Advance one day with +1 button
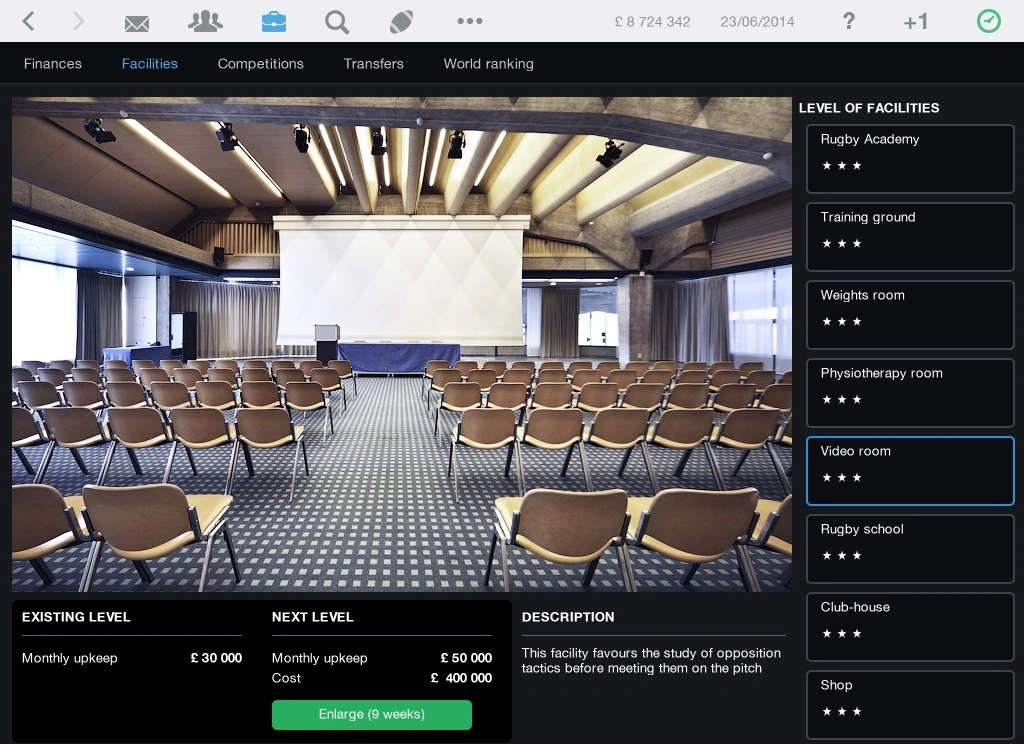Screen dimensions: 1024x744 tap(915, 21)
